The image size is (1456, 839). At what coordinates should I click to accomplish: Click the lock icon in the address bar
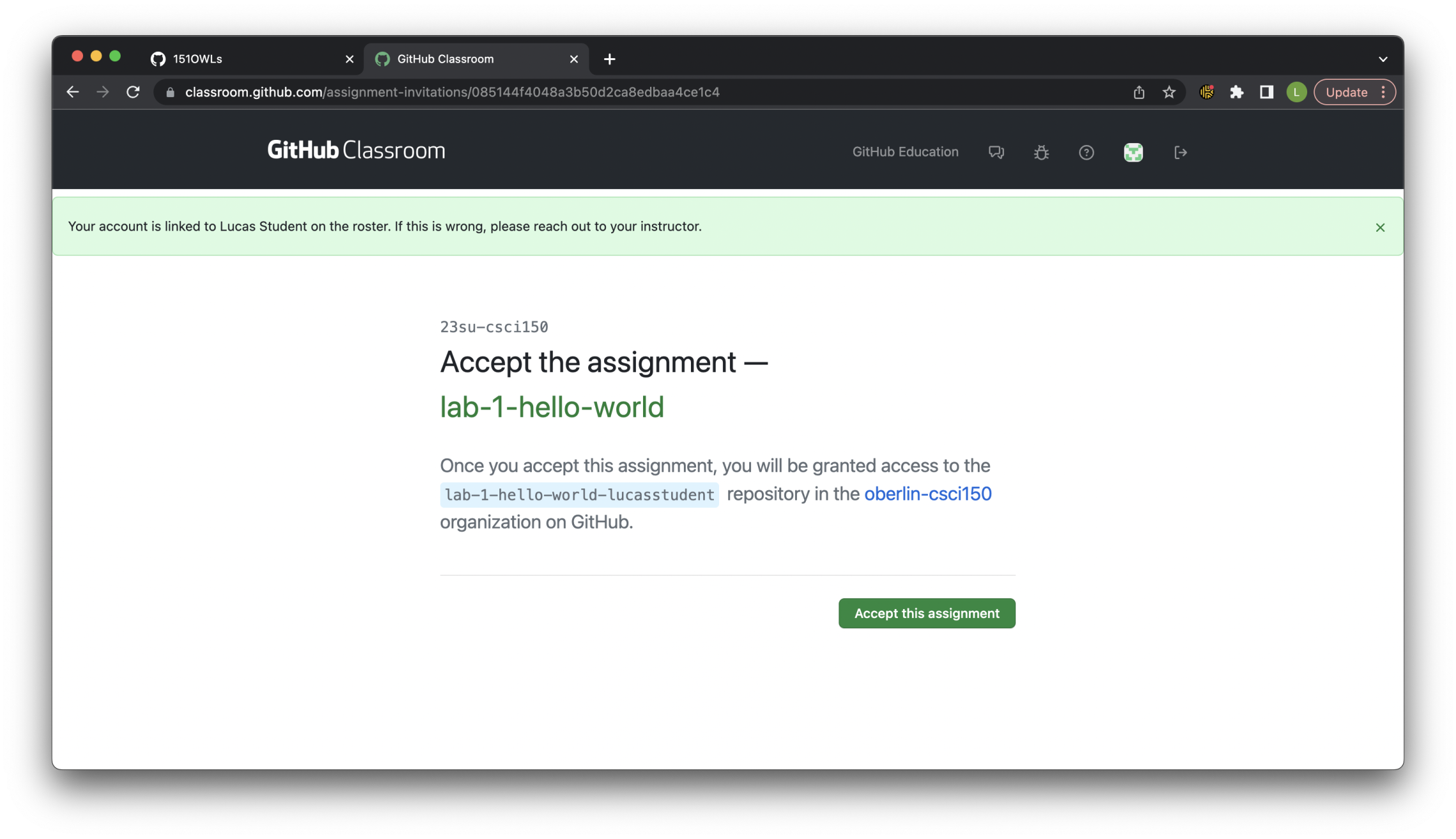pyautogui.click(x=170, y=93)
